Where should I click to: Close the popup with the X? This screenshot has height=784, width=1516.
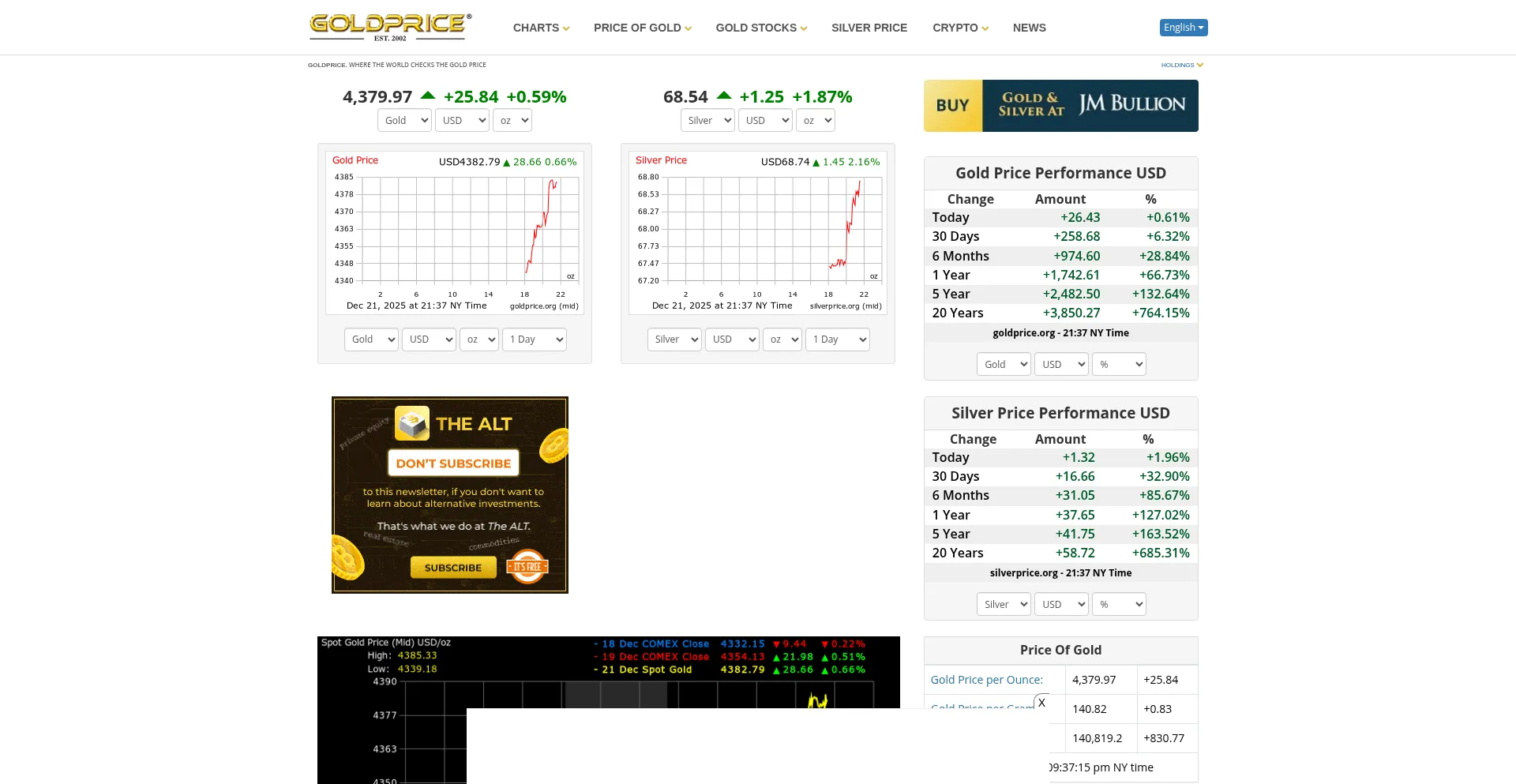click(x=1041, y=702)
